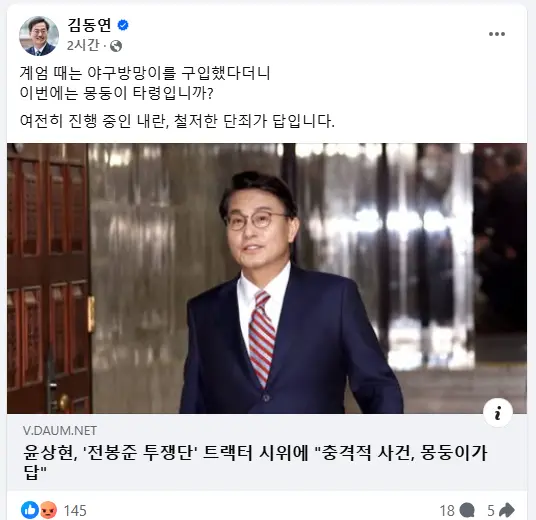
Task: Click the V.DAUM.NET source label
Action: [60, 431]
